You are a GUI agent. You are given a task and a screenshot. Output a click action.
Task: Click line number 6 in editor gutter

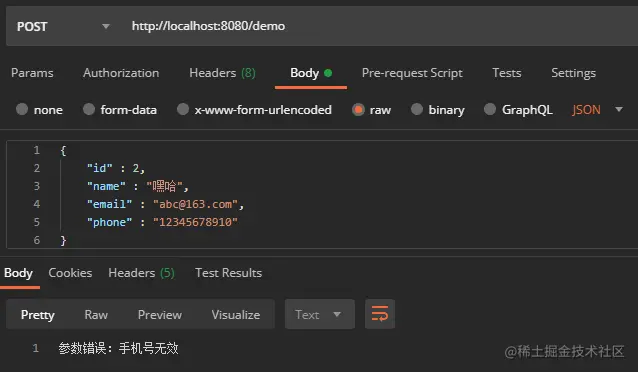pos(37,240)
